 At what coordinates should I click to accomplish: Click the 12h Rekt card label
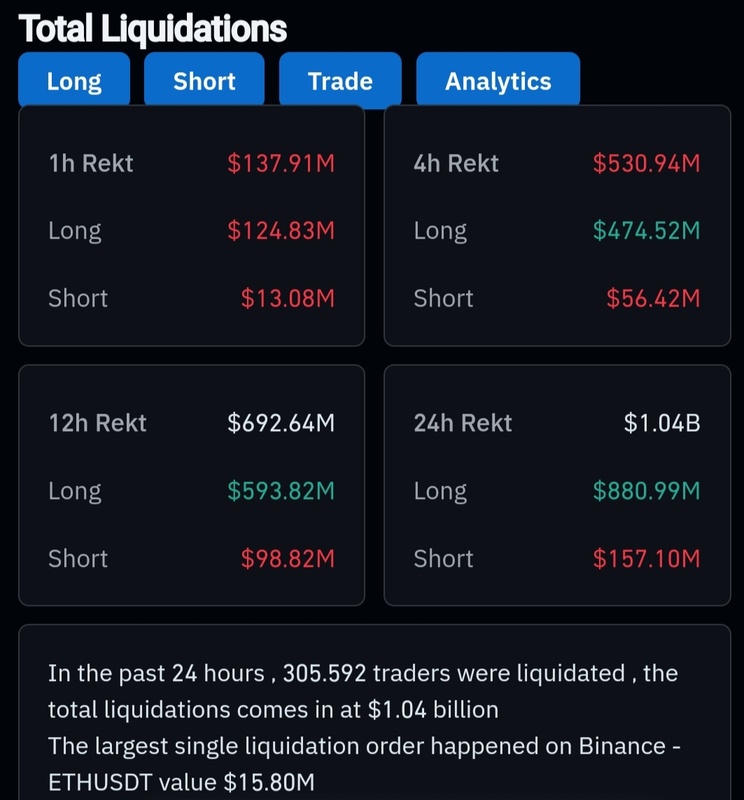pyautogui.click(x=97, y=423)
